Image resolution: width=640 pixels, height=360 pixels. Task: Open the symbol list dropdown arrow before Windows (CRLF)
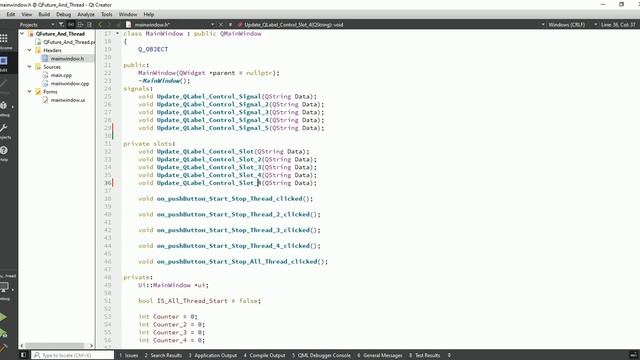pos(542,24)
